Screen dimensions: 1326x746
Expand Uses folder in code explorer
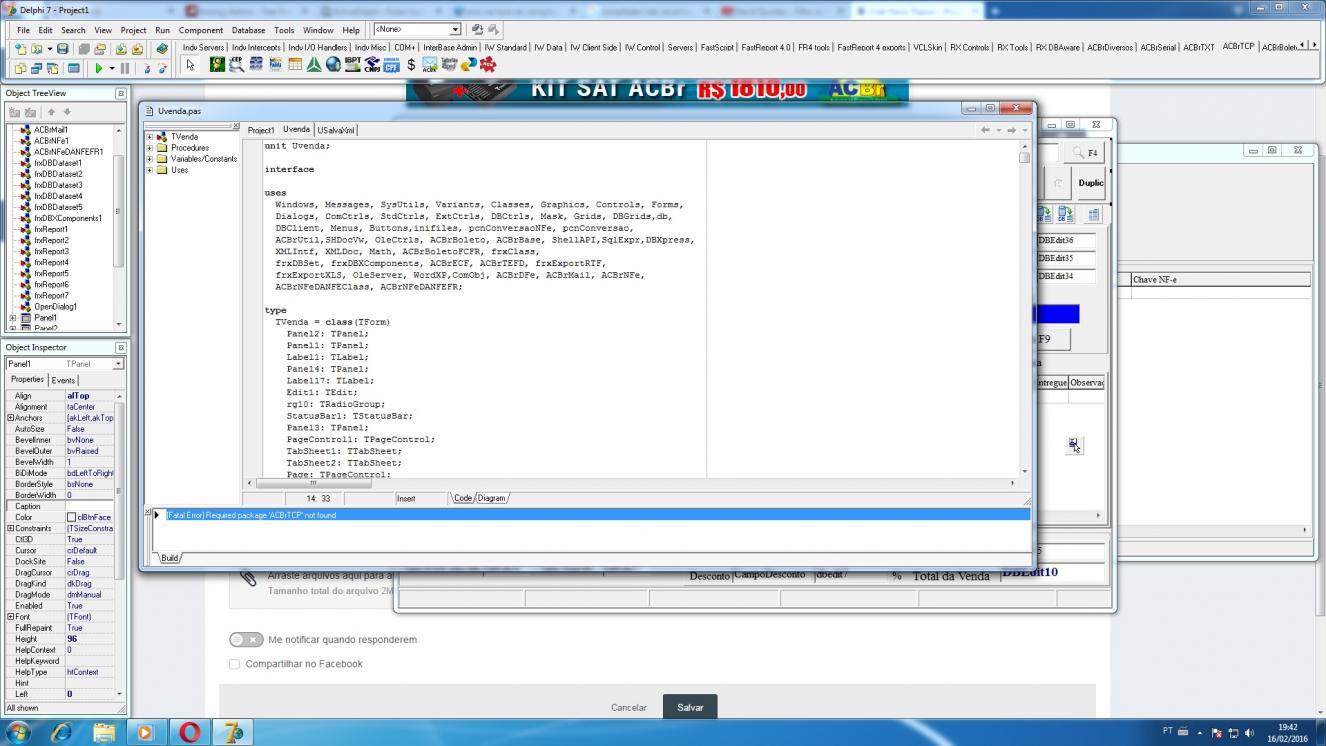150,169
